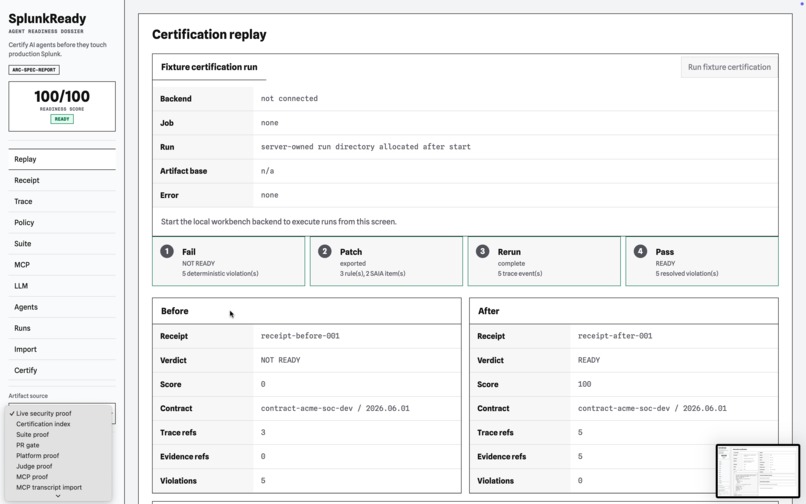Open the Runs section
Image resolution: width=806 pixels, height=504 pixels.
pos(62,328)
